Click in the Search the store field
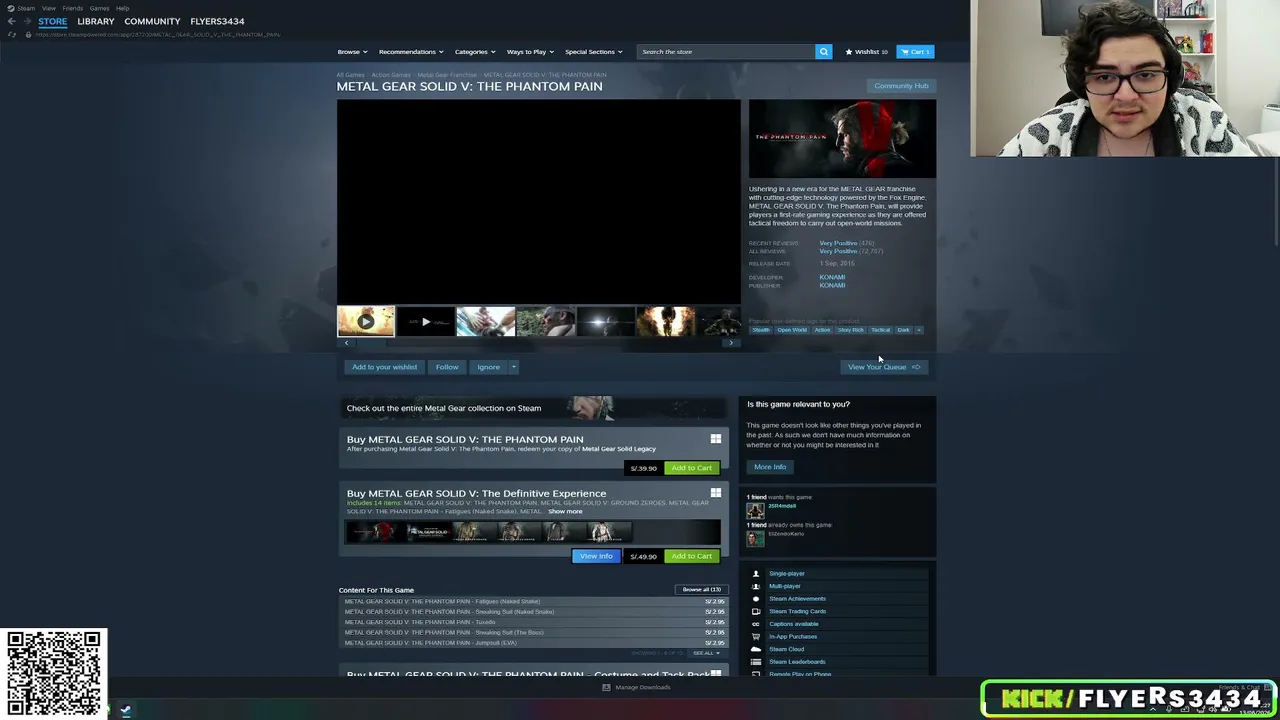1280x720 pixels. click(726, 52)
